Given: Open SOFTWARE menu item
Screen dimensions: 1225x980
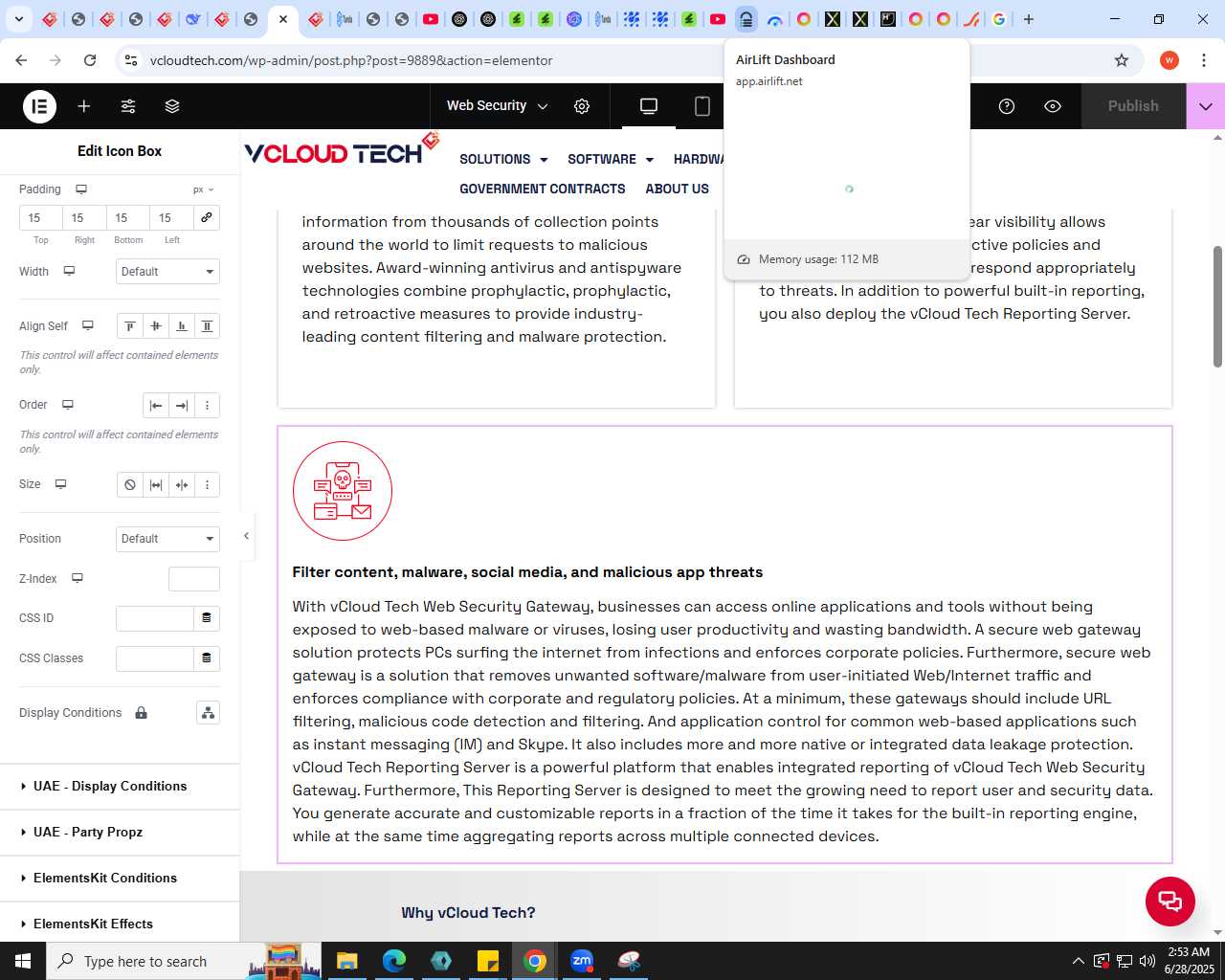Looking at the screenshot, I should point(611,160).
